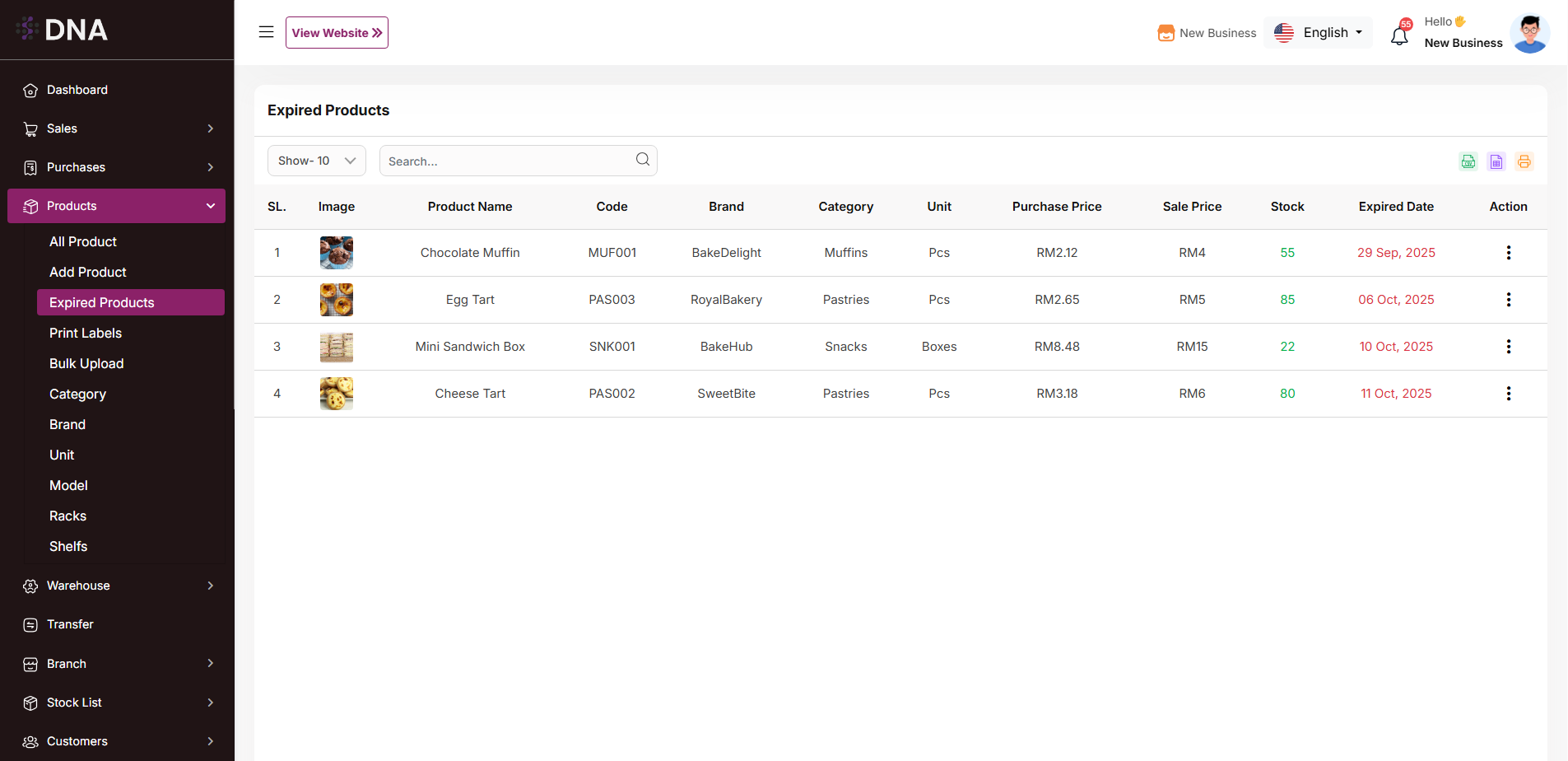Open notifications bell icon

click(1399, 35)
